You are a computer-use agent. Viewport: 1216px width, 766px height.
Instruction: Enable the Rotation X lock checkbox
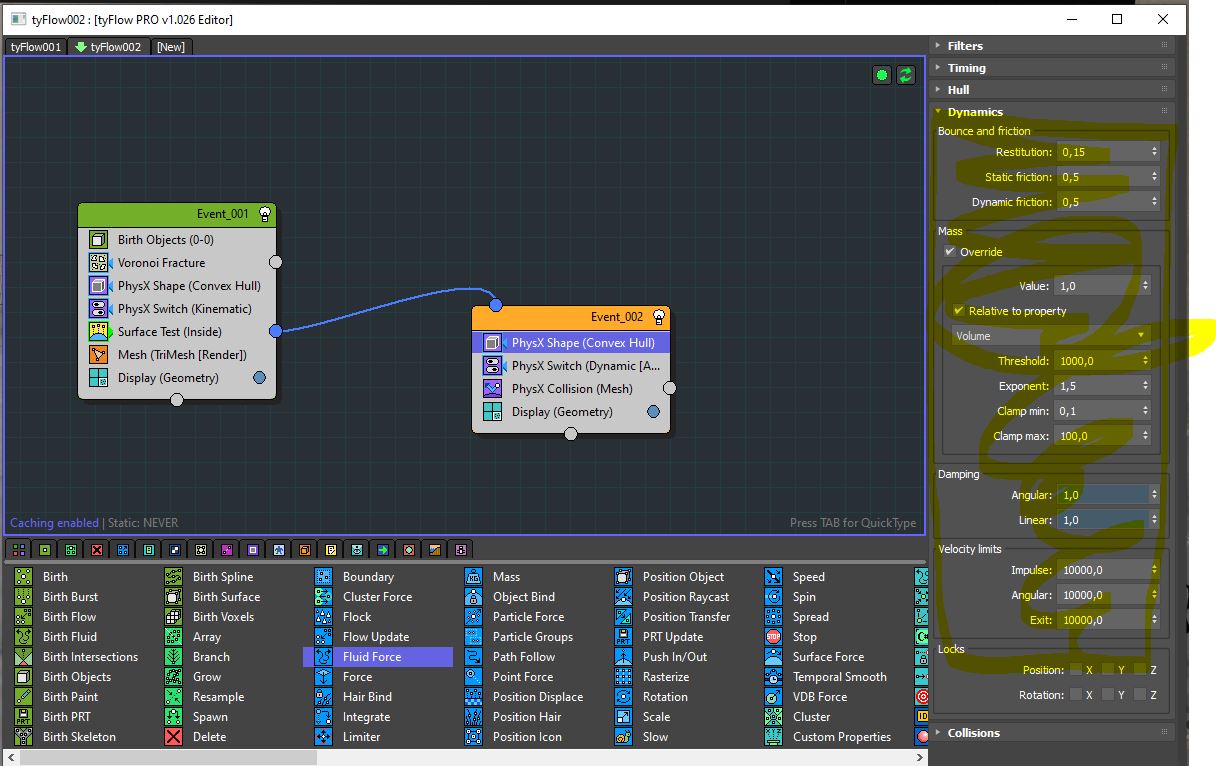[1076, 694]
